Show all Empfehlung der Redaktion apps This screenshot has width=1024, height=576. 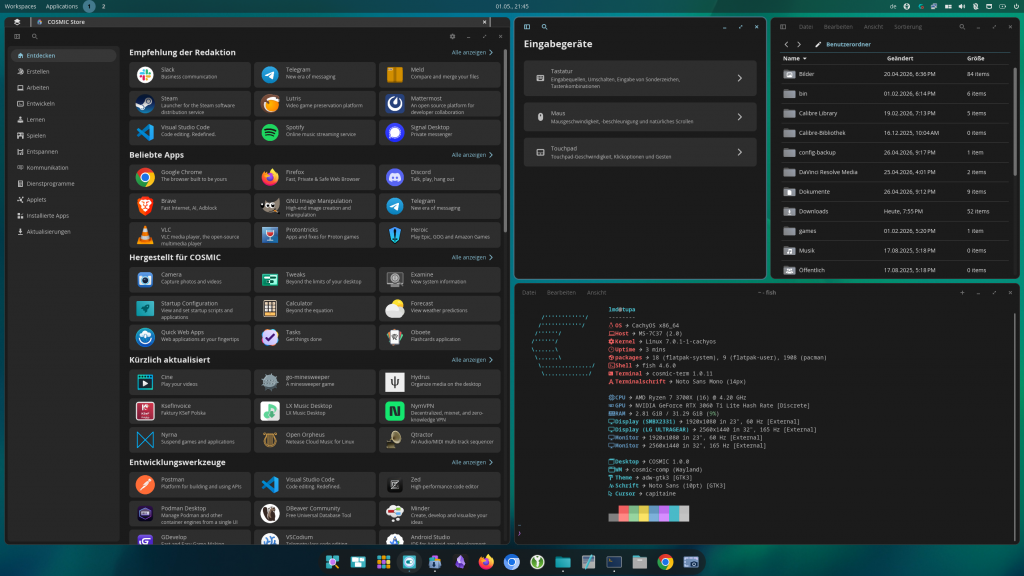coord(472,52)
